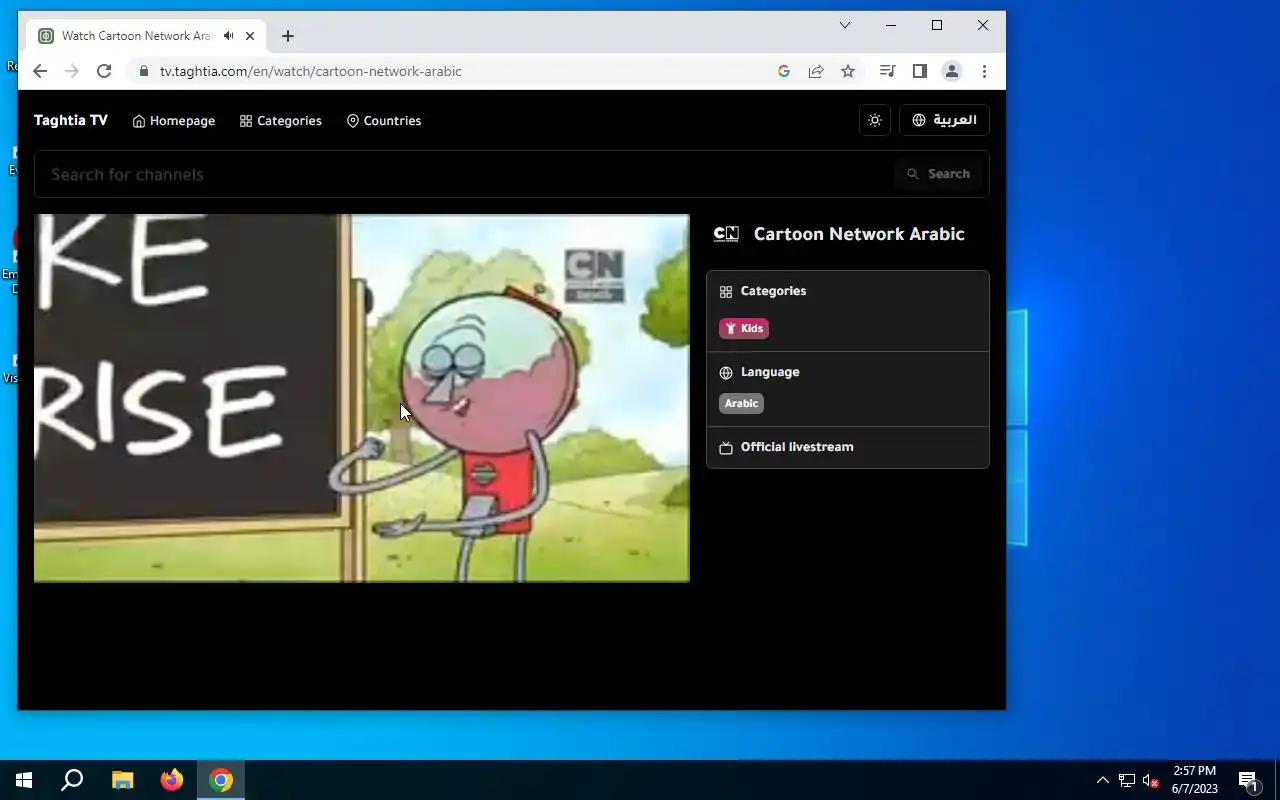
Task: Click the muted volume tray icon
Action: tap(1151, 780)
